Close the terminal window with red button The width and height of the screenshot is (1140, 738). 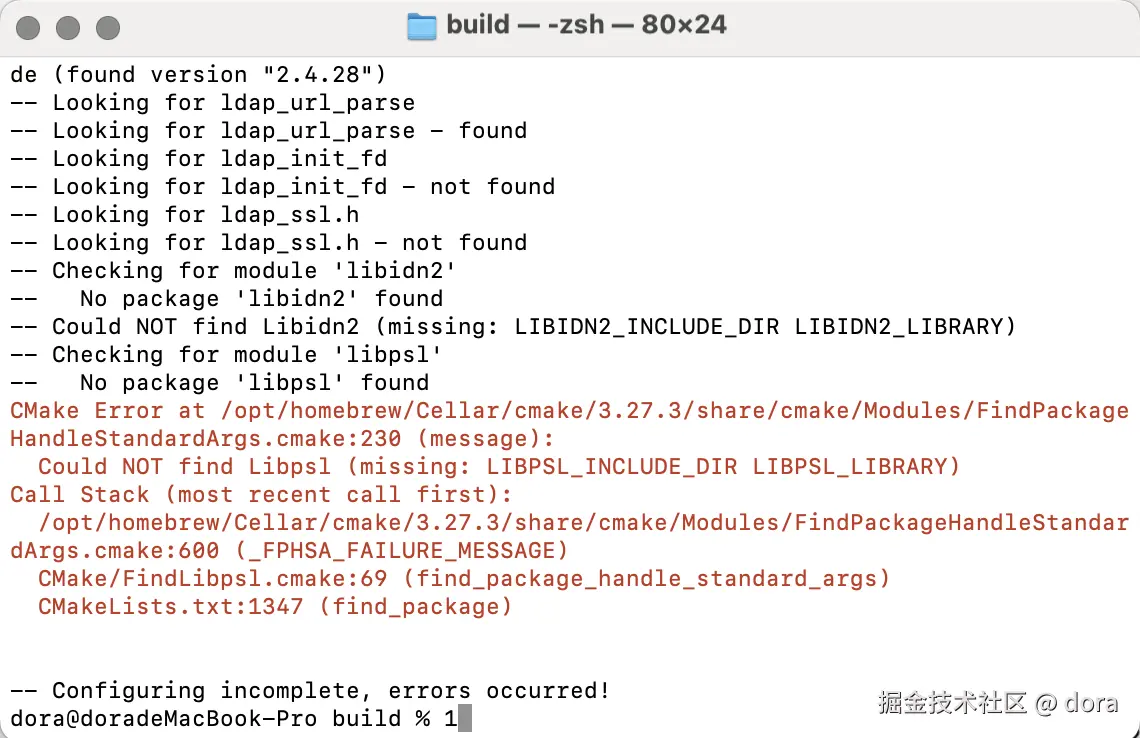tap(29, 27)
